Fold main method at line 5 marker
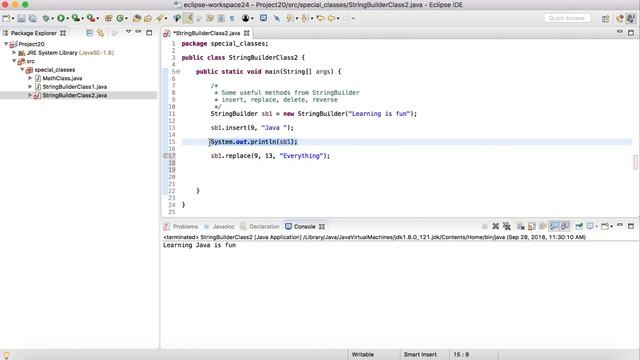The image size is (640, 360). tap(178, 71)
